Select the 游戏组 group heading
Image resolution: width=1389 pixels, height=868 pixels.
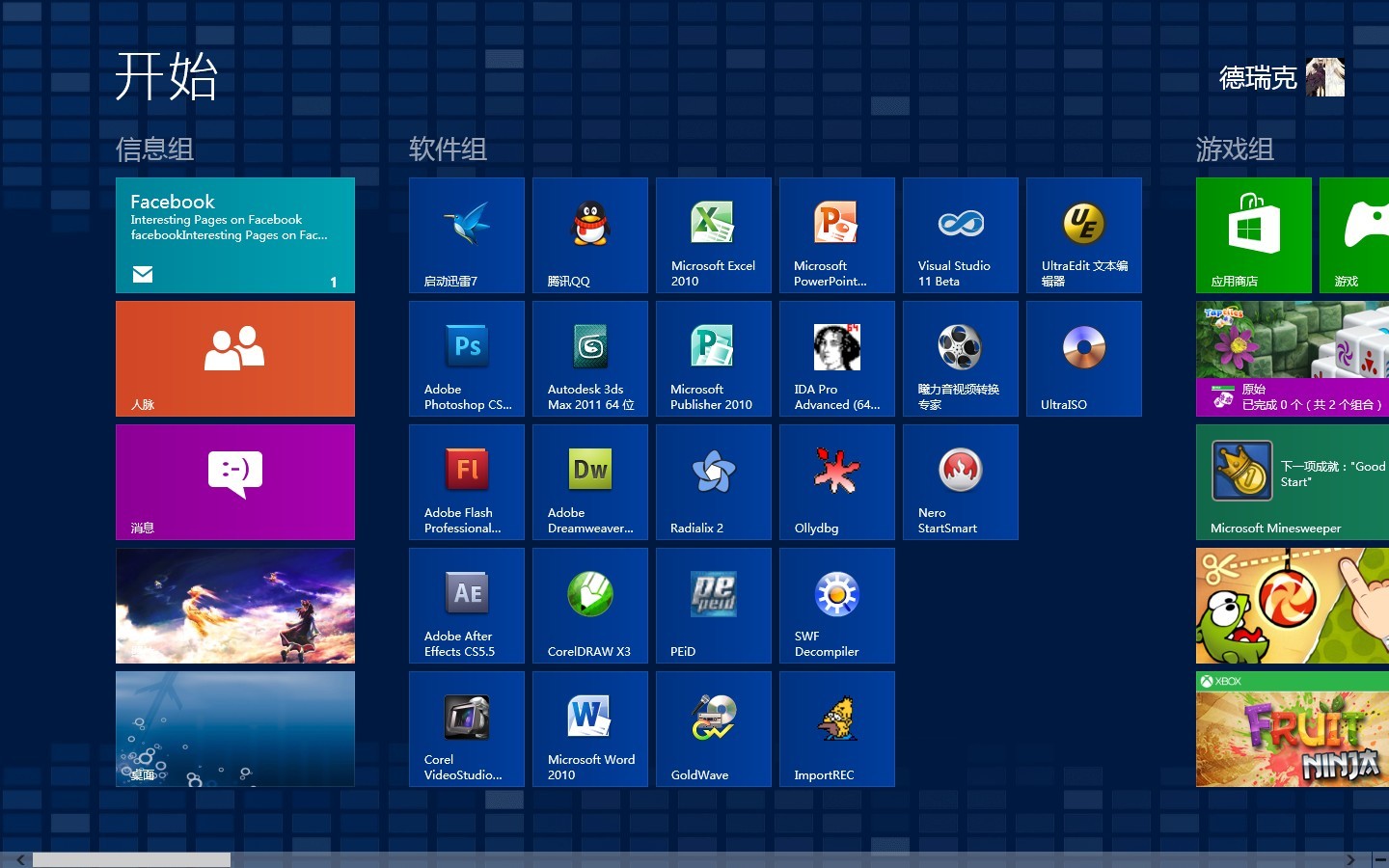click(x=1236, y=149)
